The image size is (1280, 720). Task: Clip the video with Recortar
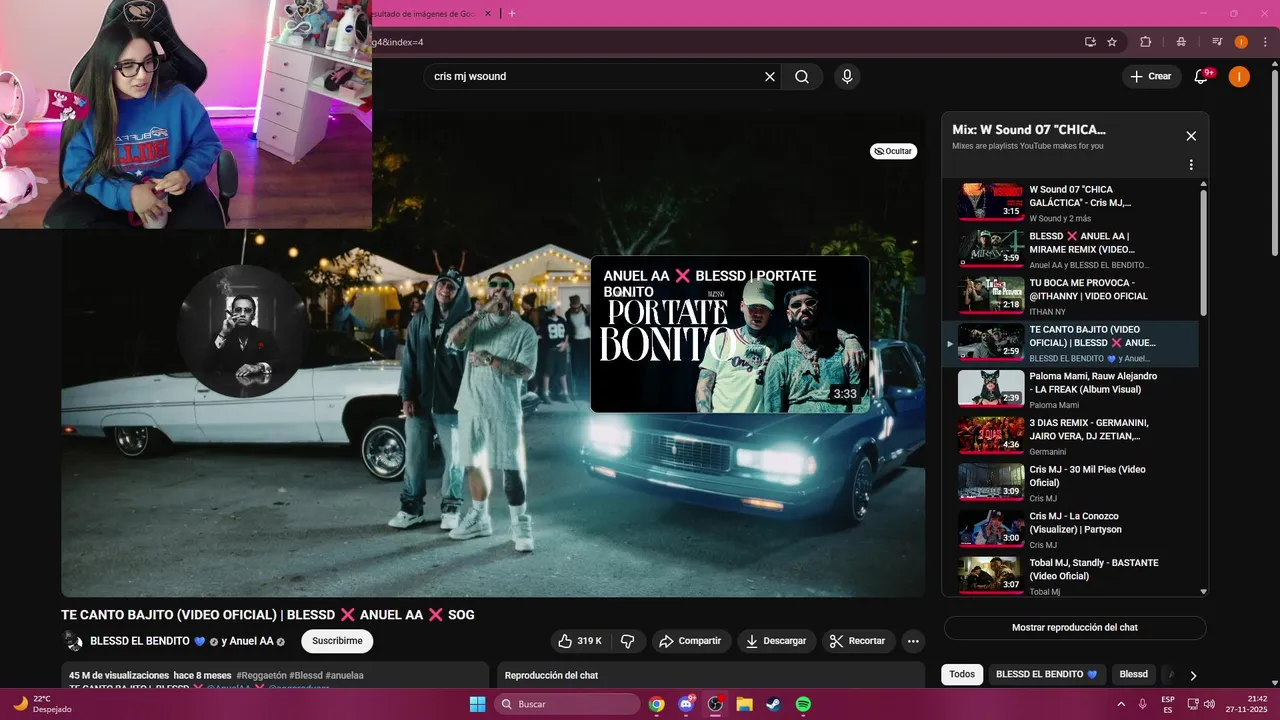coord(858,641)
